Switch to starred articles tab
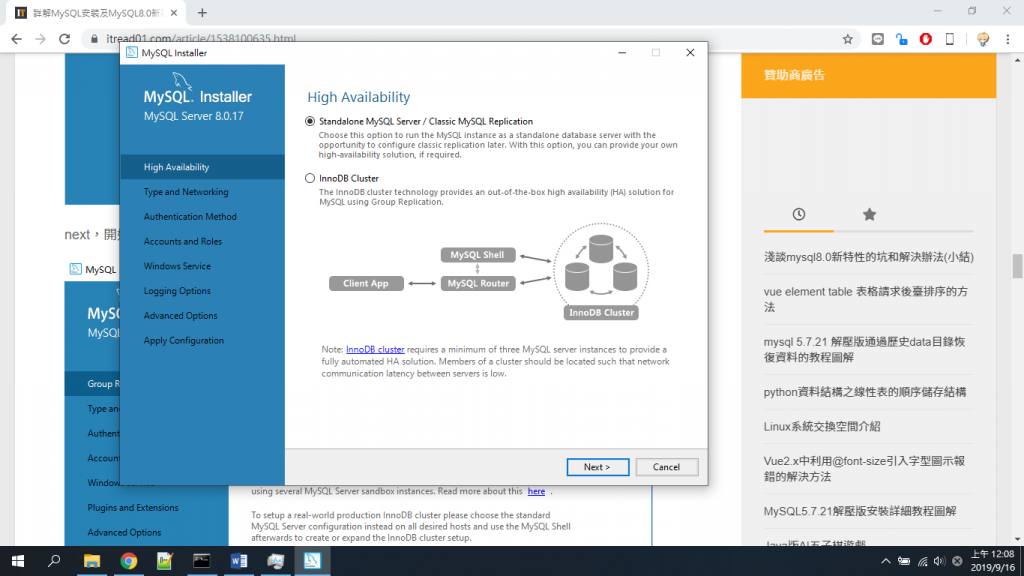The height and width of the screenshot is (576, 1024). pyautogui.click(x=869, y=214)
